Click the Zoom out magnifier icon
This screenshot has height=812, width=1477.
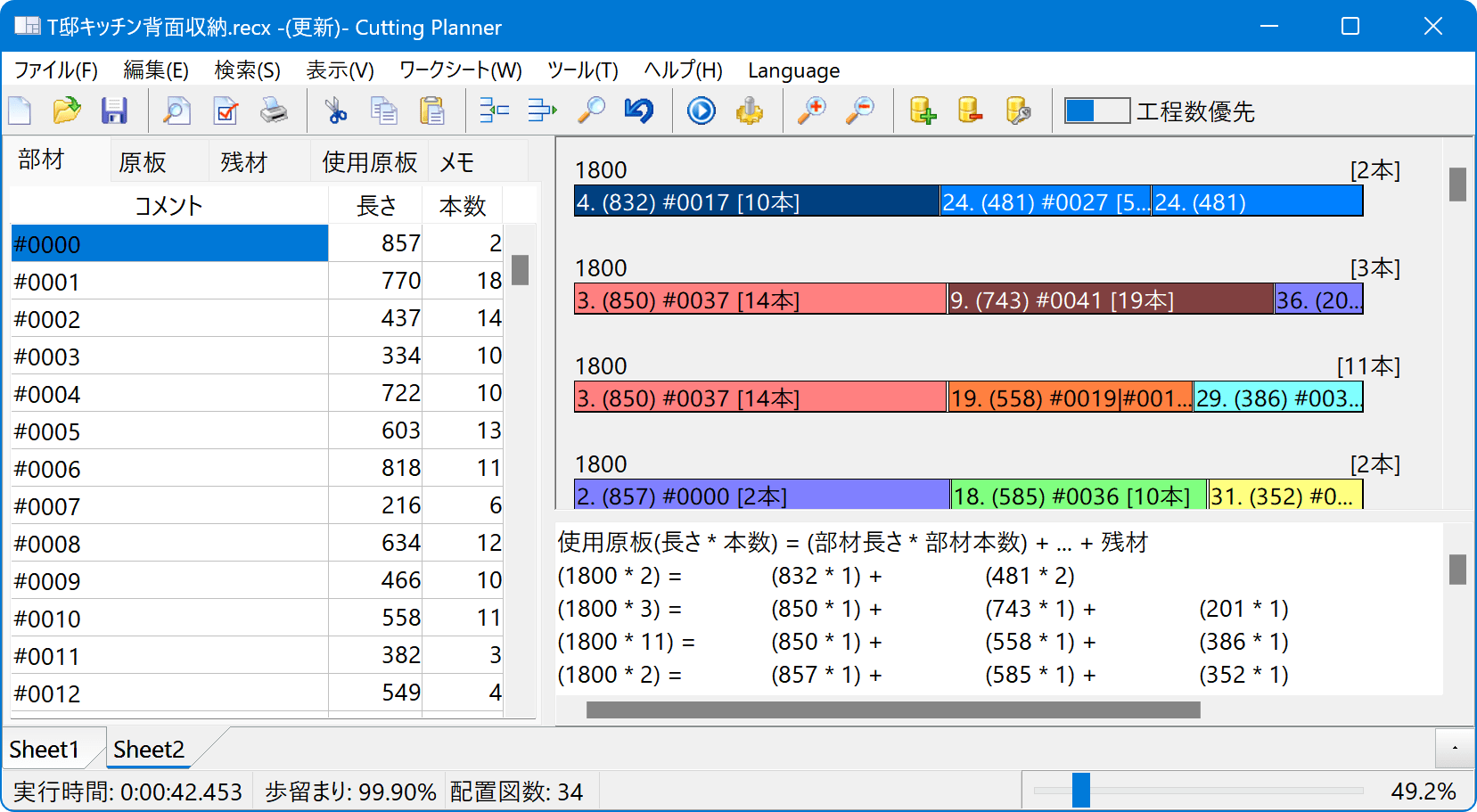(860, 111)
